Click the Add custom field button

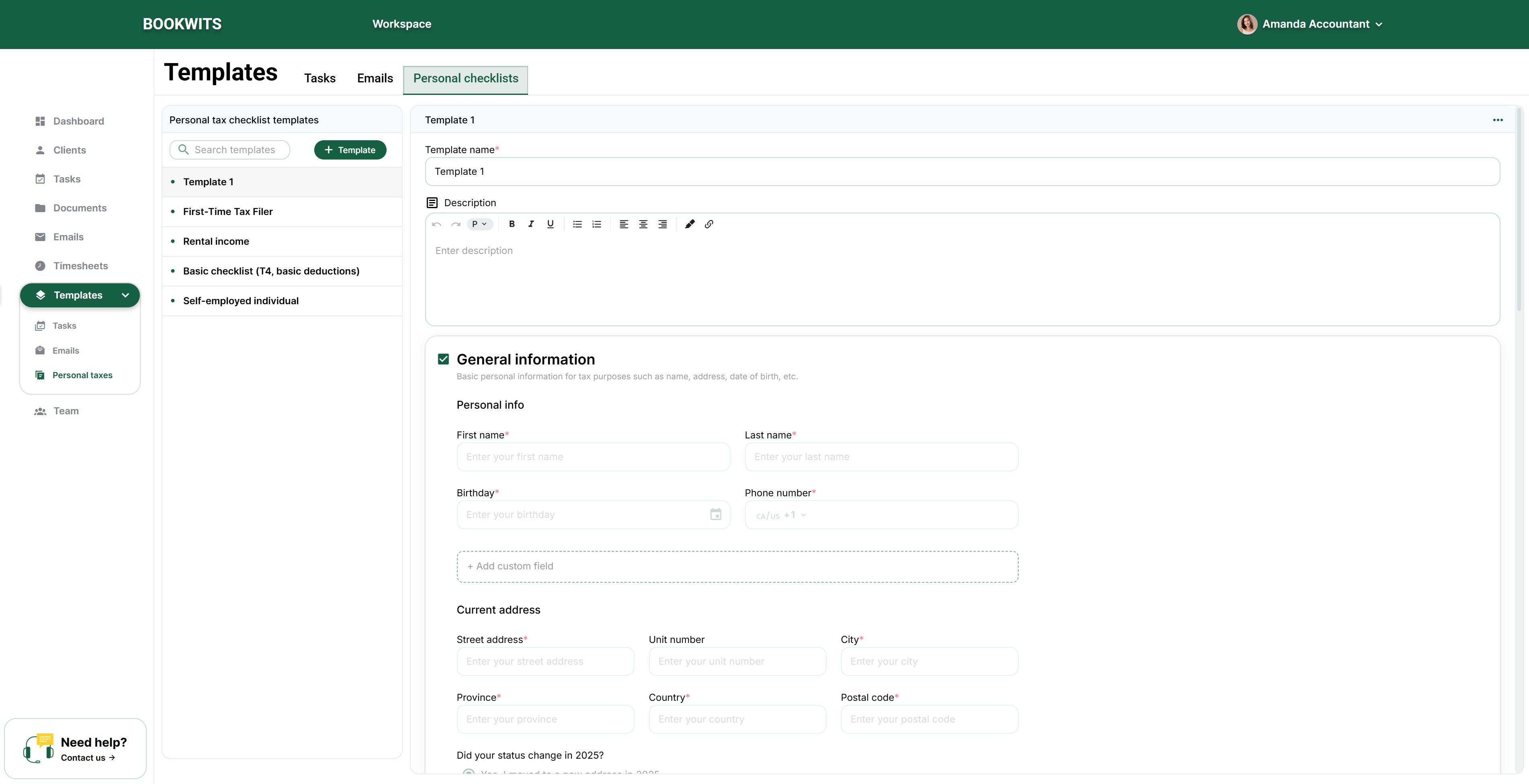737,566
